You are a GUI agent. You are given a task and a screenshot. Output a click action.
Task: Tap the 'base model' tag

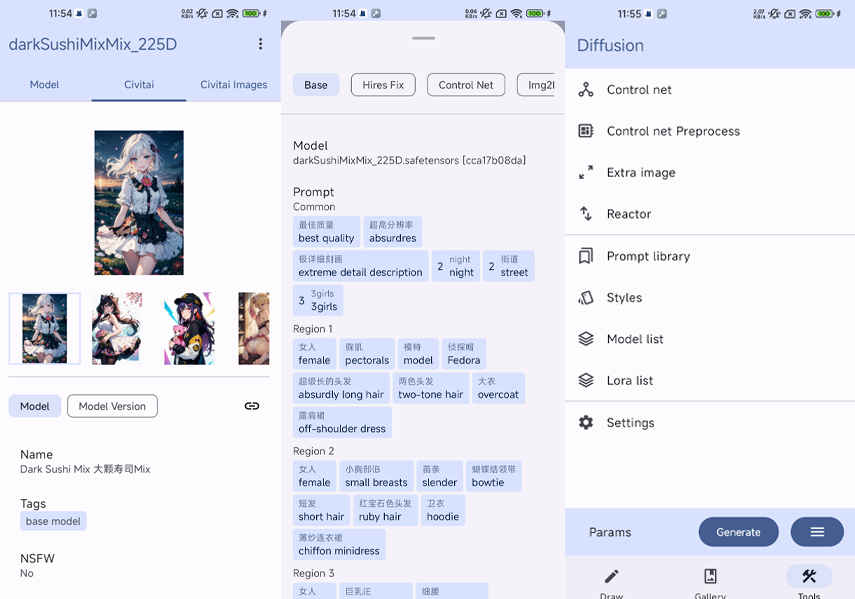click(x=53, y=521)
